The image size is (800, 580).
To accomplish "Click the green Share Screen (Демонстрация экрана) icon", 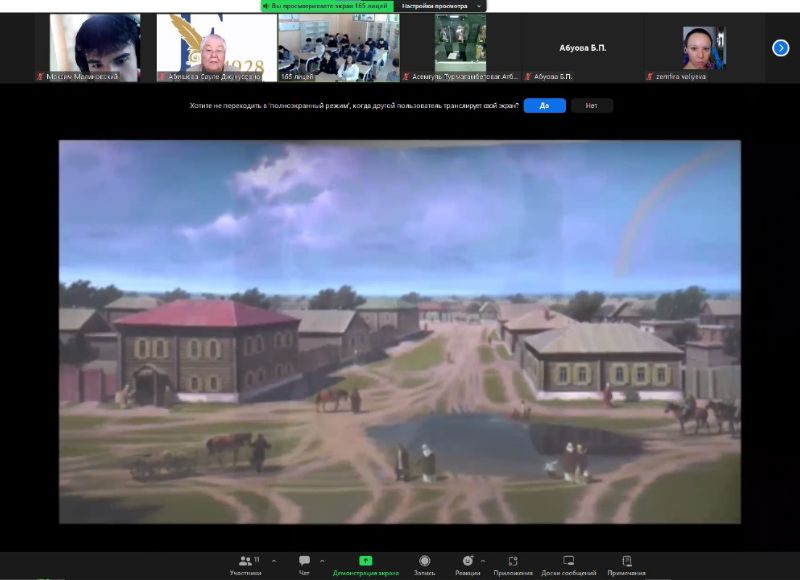I will (365, 561).
